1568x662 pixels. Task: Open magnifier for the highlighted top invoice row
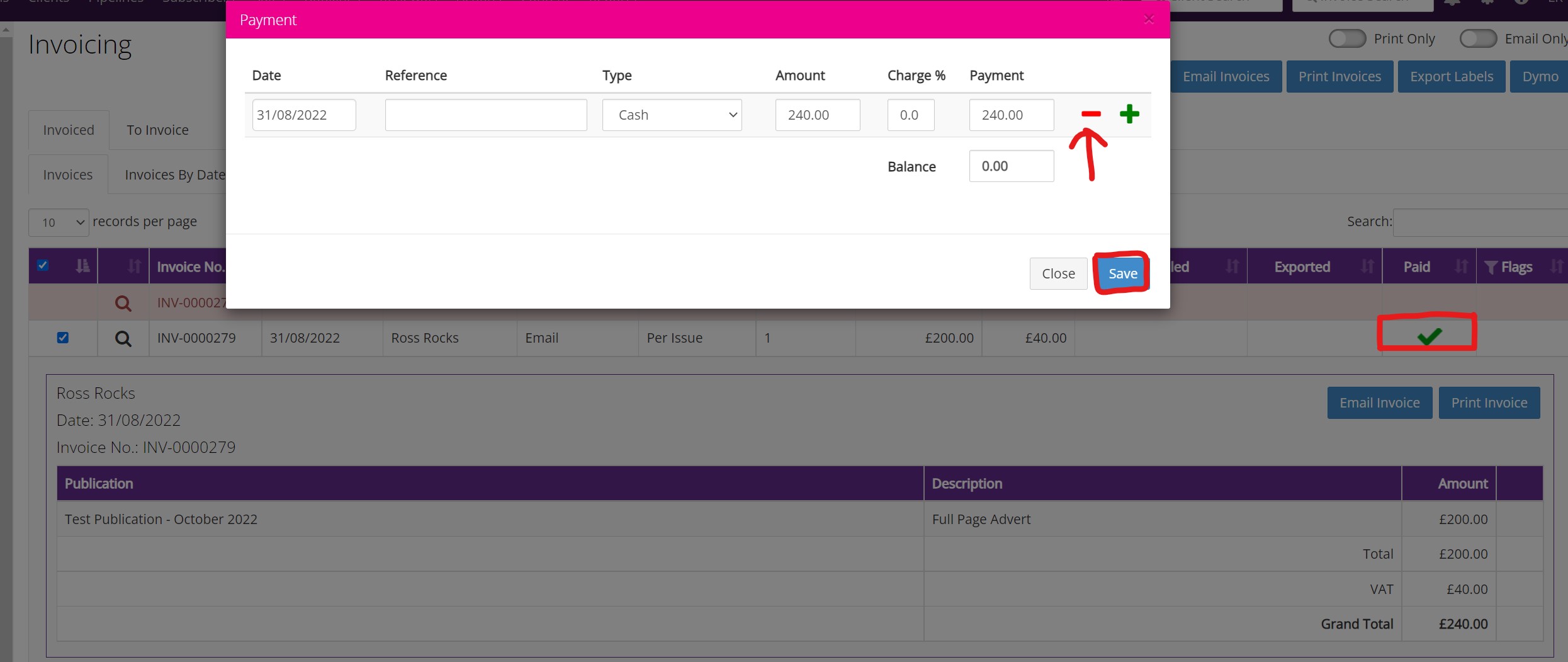(123, 303)
